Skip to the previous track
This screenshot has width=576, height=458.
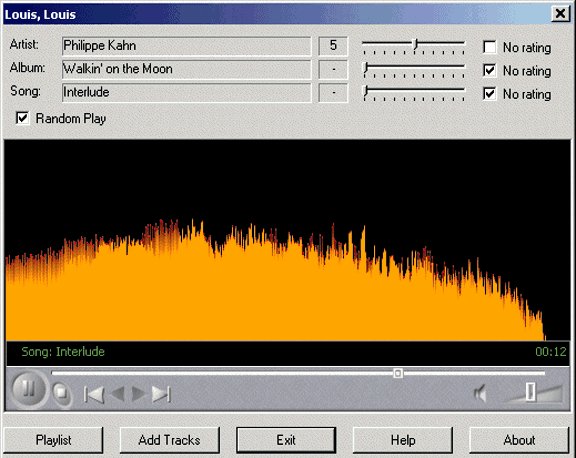[x=94, y=394]
